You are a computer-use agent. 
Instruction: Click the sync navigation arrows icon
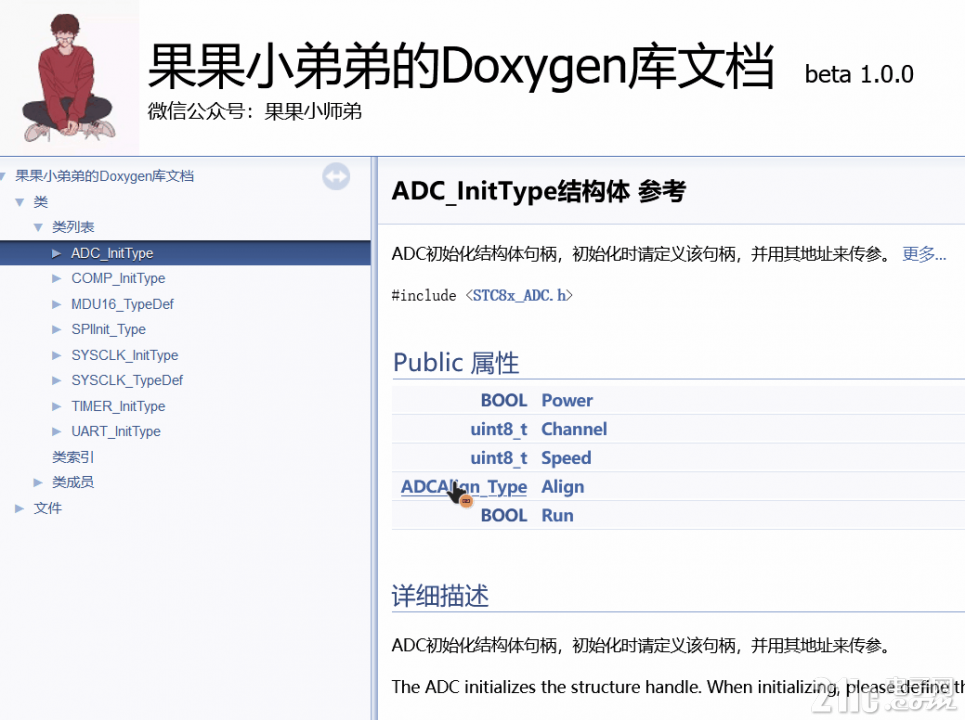click(336, 177)
